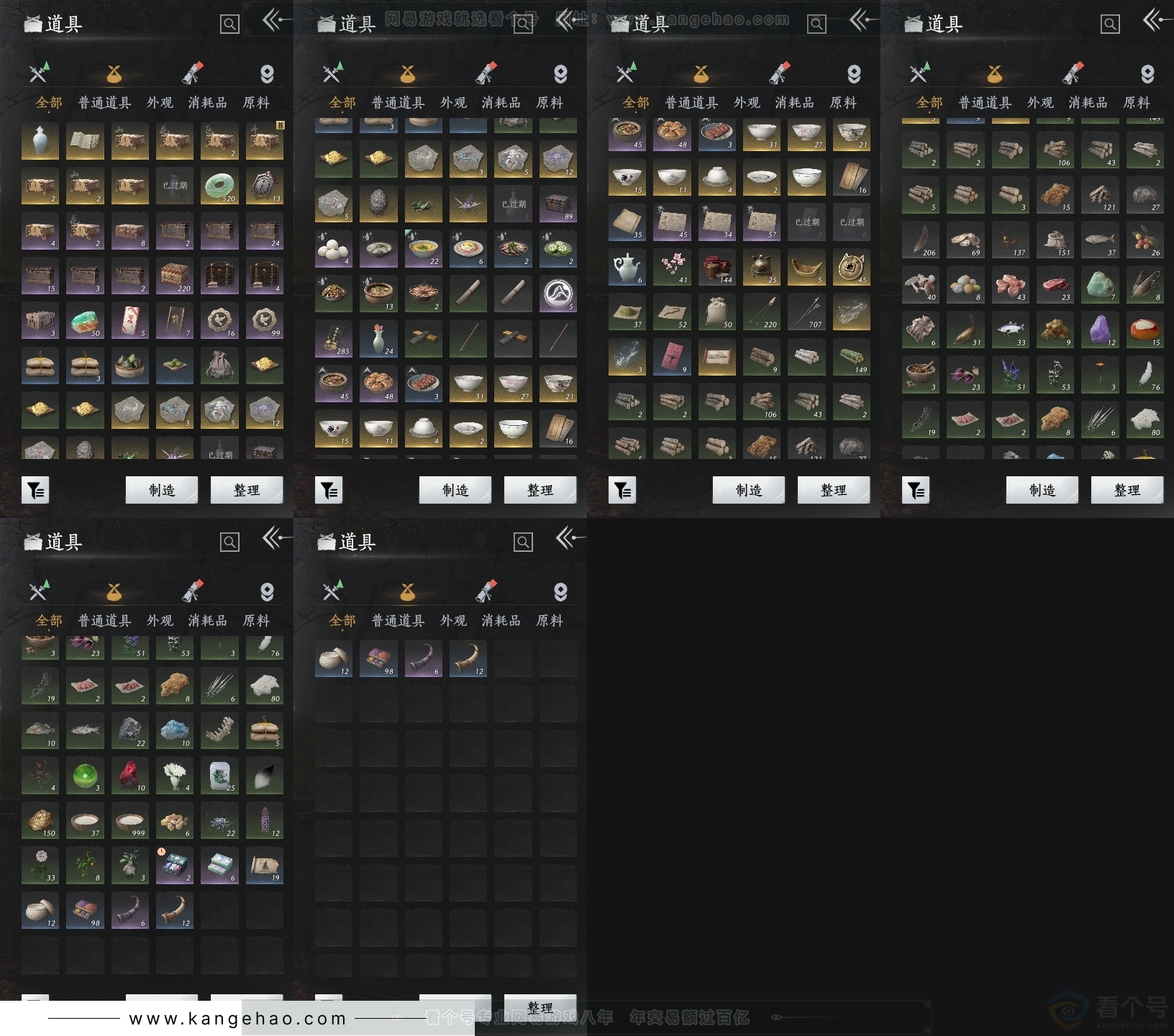Pick the pink envelope item numbered 9
Viewport: 1174px width, 1036px height.
672,357
